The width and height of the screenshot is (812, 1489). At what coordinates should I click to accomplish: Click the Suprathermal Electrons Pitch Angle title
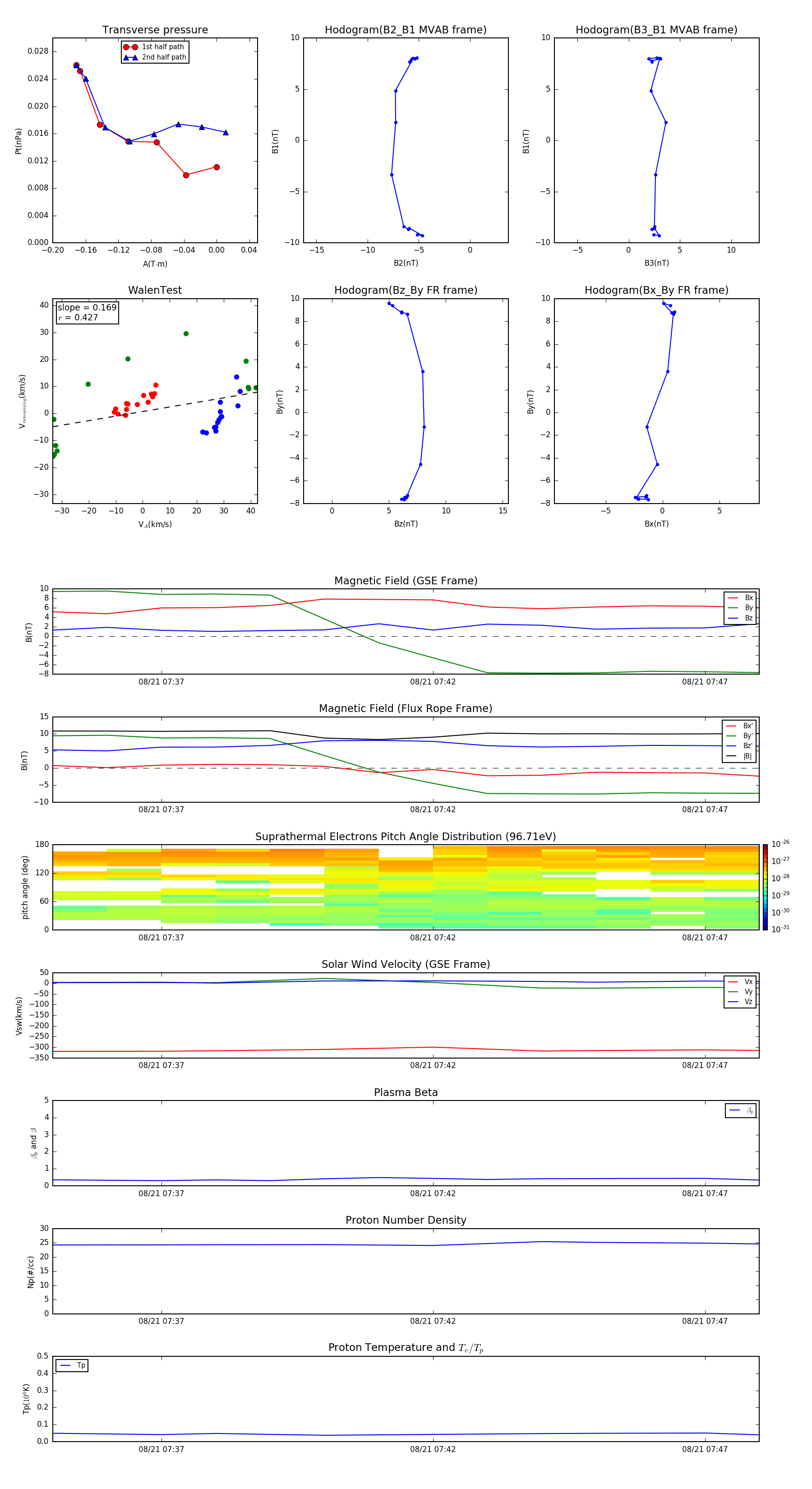(x=406, y=837)
